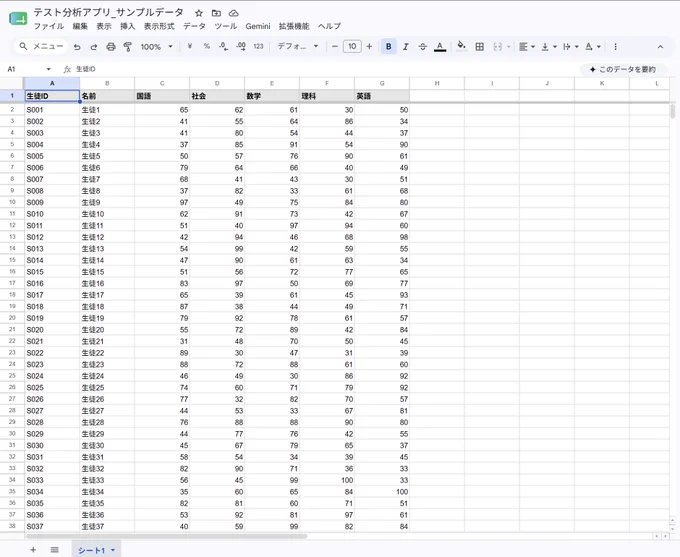Click the font size field showing 10
The width and height of the screenshot is (680, 557).
point(352,46)
